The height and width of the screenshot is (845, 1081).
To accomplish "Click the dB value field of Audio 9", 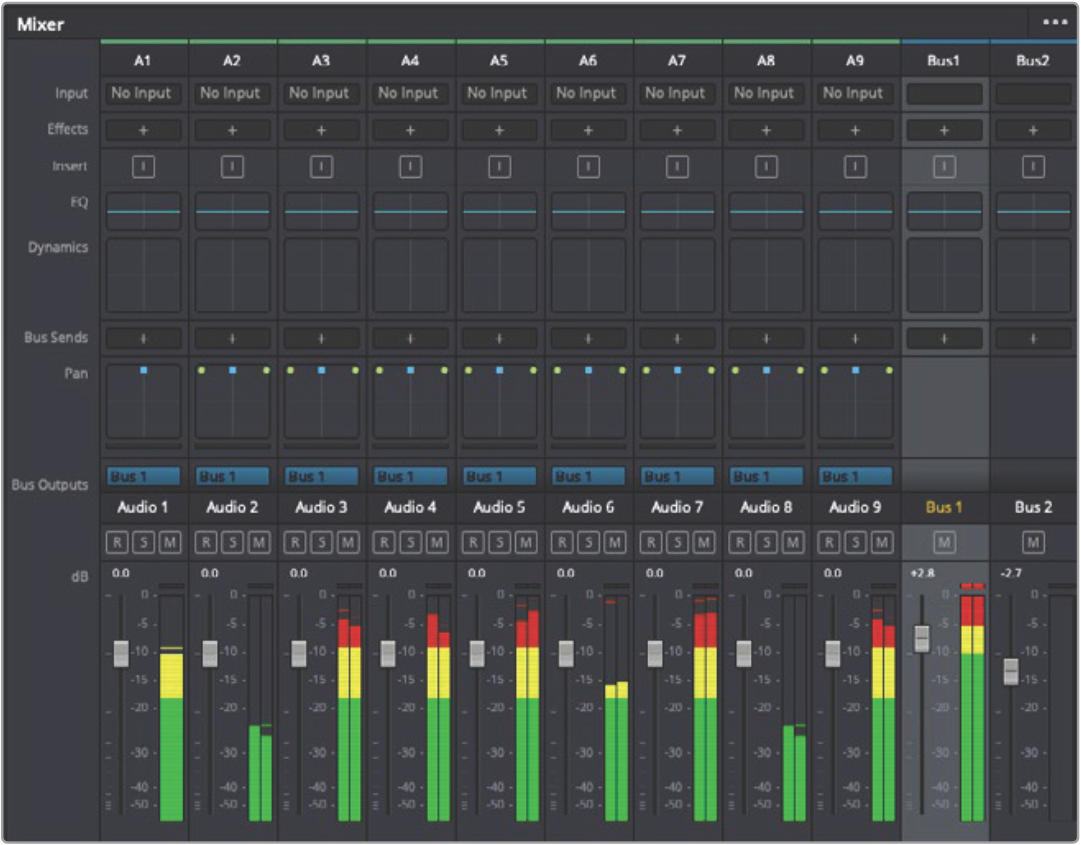I will click(x=833, y=573).
